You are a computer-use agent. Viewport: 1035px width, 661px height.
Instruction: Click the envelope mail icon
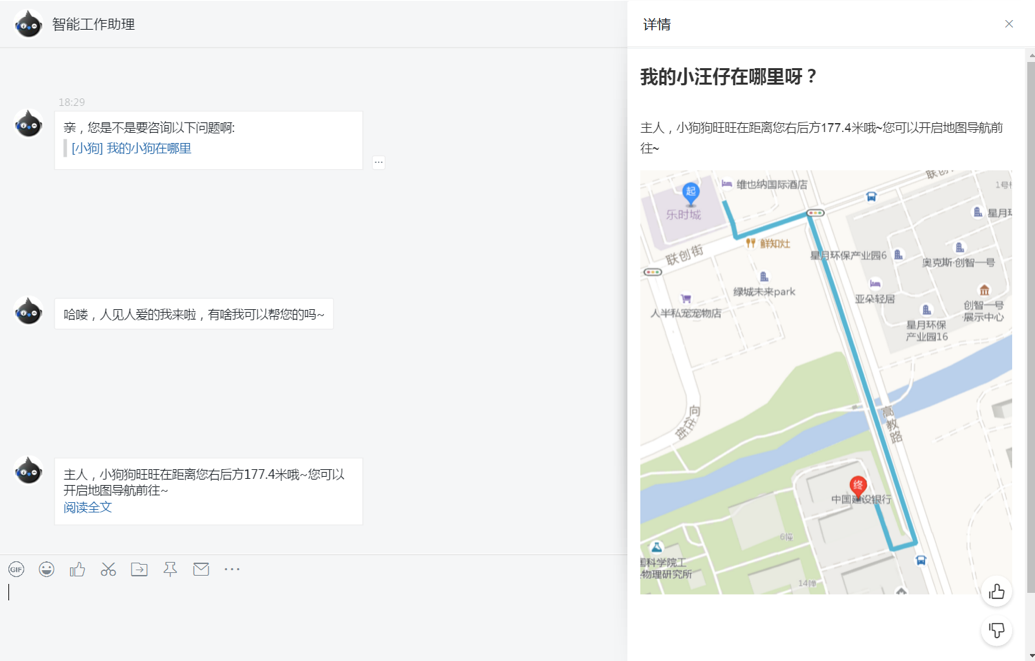coord(201,569)
